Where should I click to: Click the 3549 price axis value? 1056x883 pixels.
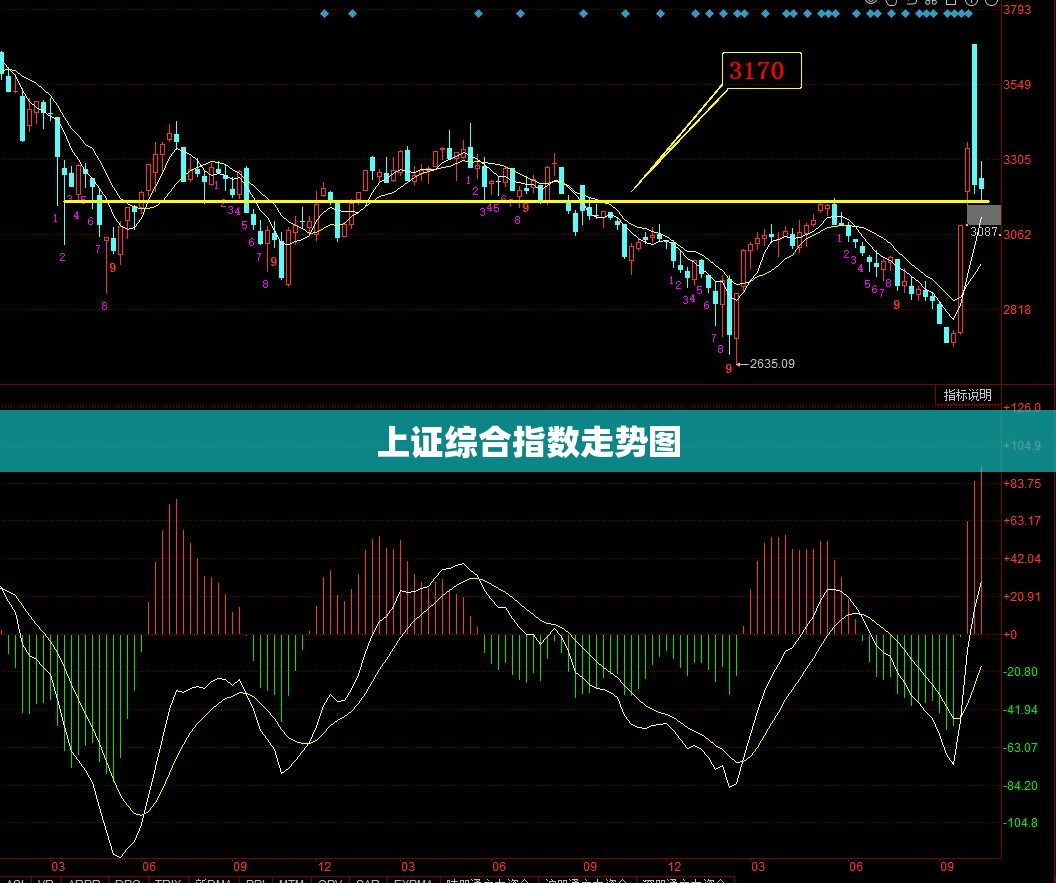(x=1017, y=85)
